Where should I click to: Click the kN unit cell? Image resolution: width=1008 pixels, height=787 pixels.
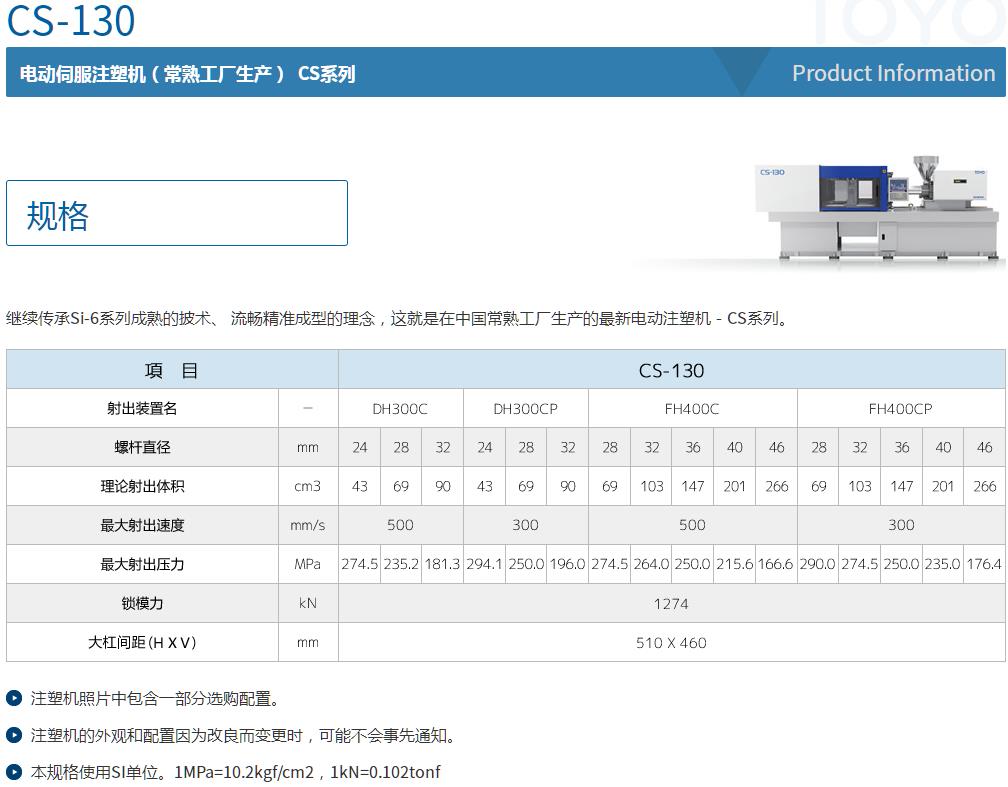(x=308, y=603)
